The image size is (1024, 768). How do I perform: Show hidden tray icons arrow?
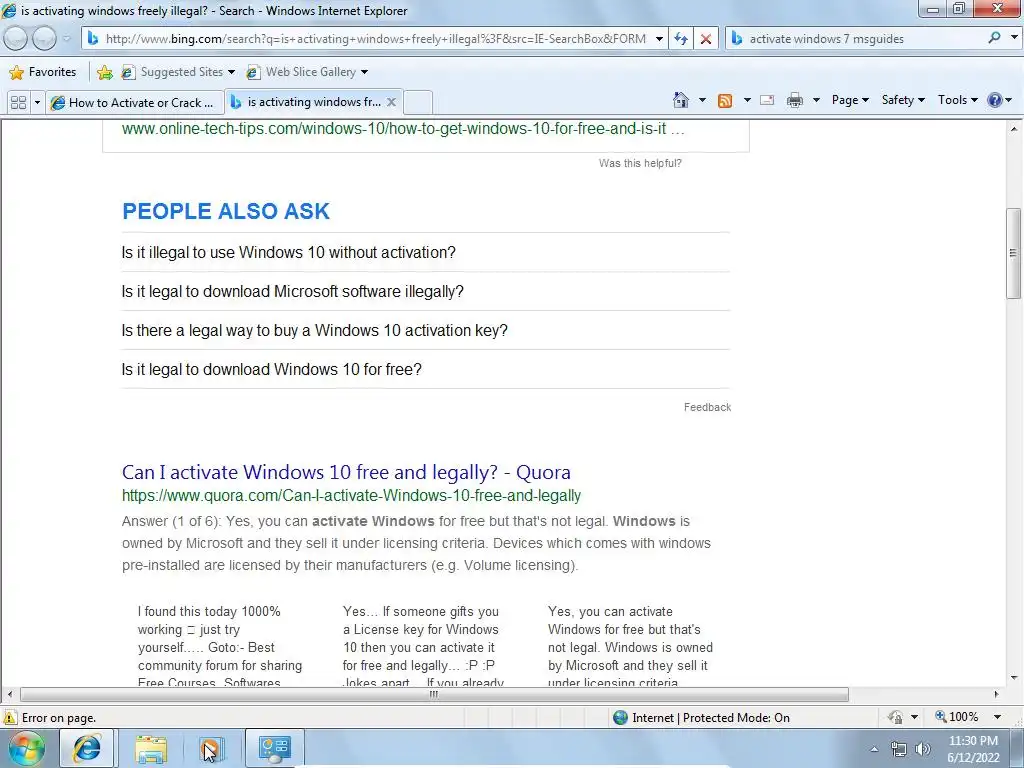pyautogui.click(x=874, y=749)
